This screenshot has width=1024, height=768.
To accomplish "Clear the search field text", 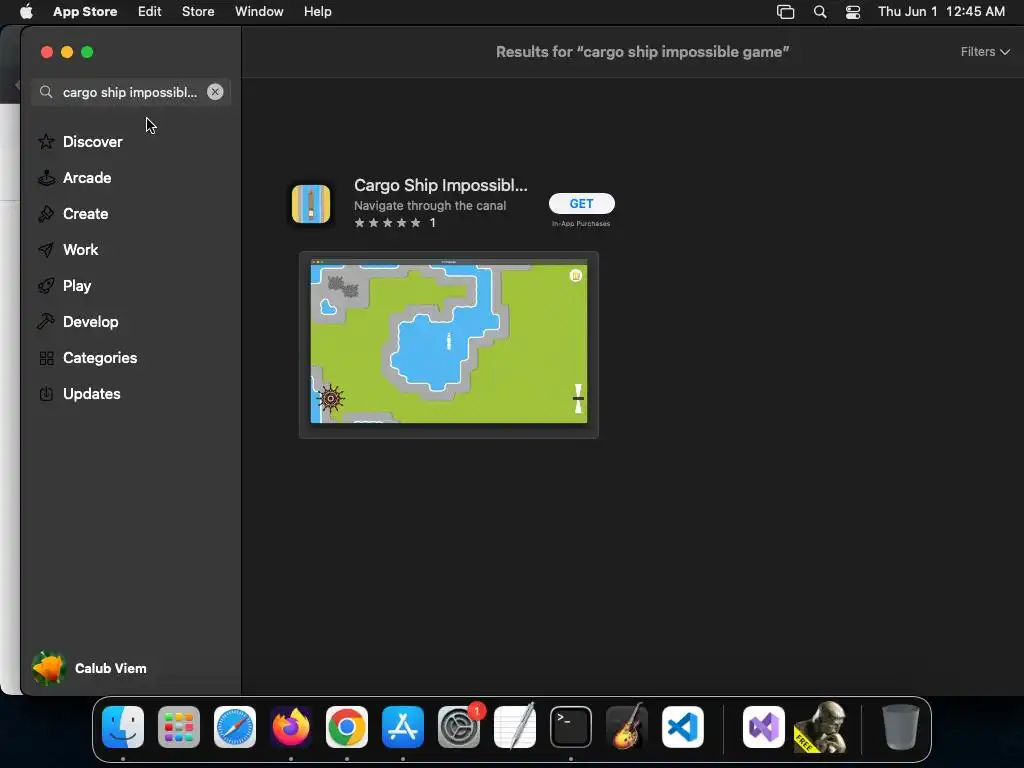I will tap(215, 92).
